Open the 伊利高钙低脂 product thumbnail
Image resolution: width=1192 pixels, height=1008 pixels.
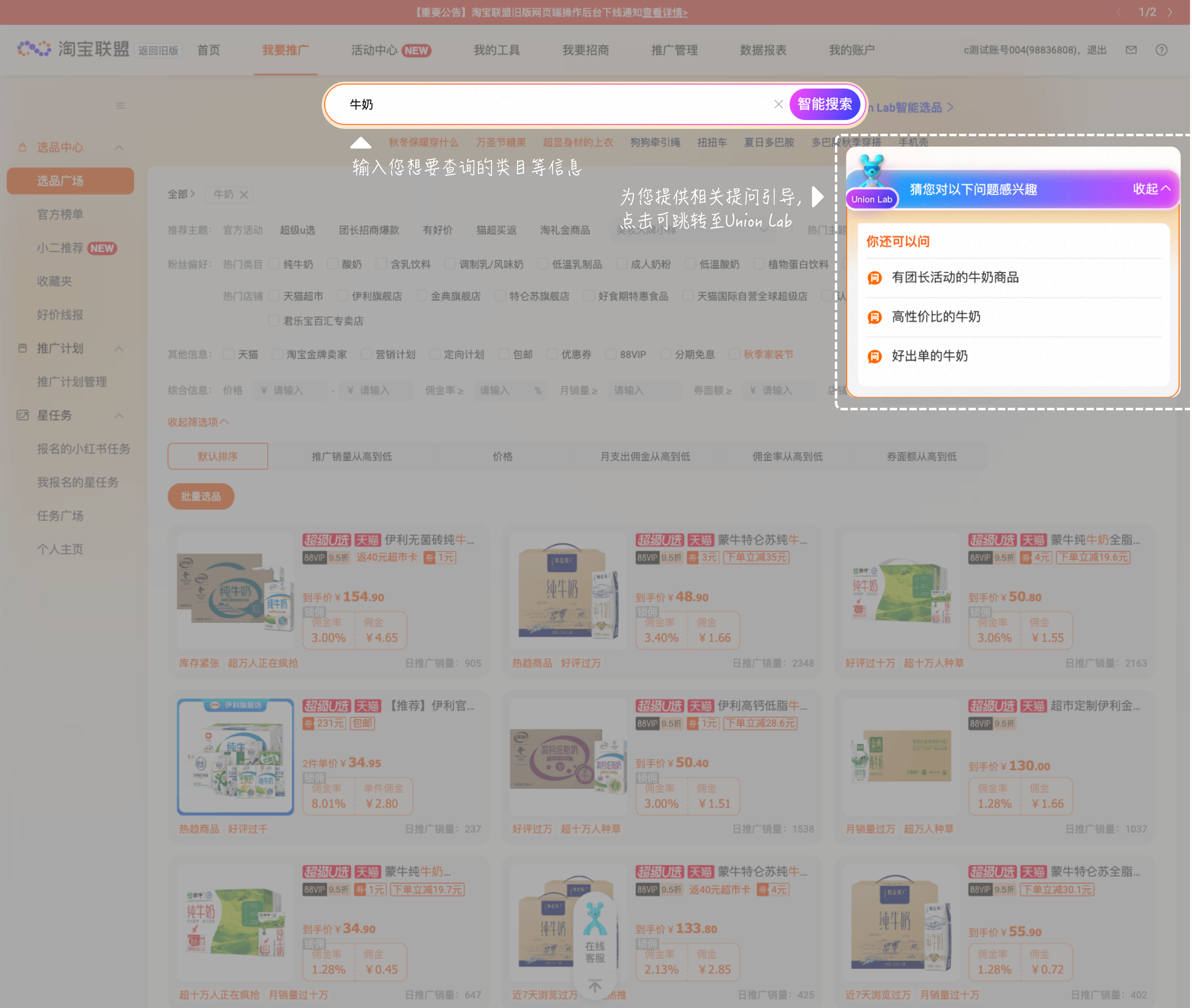(568, 757)
